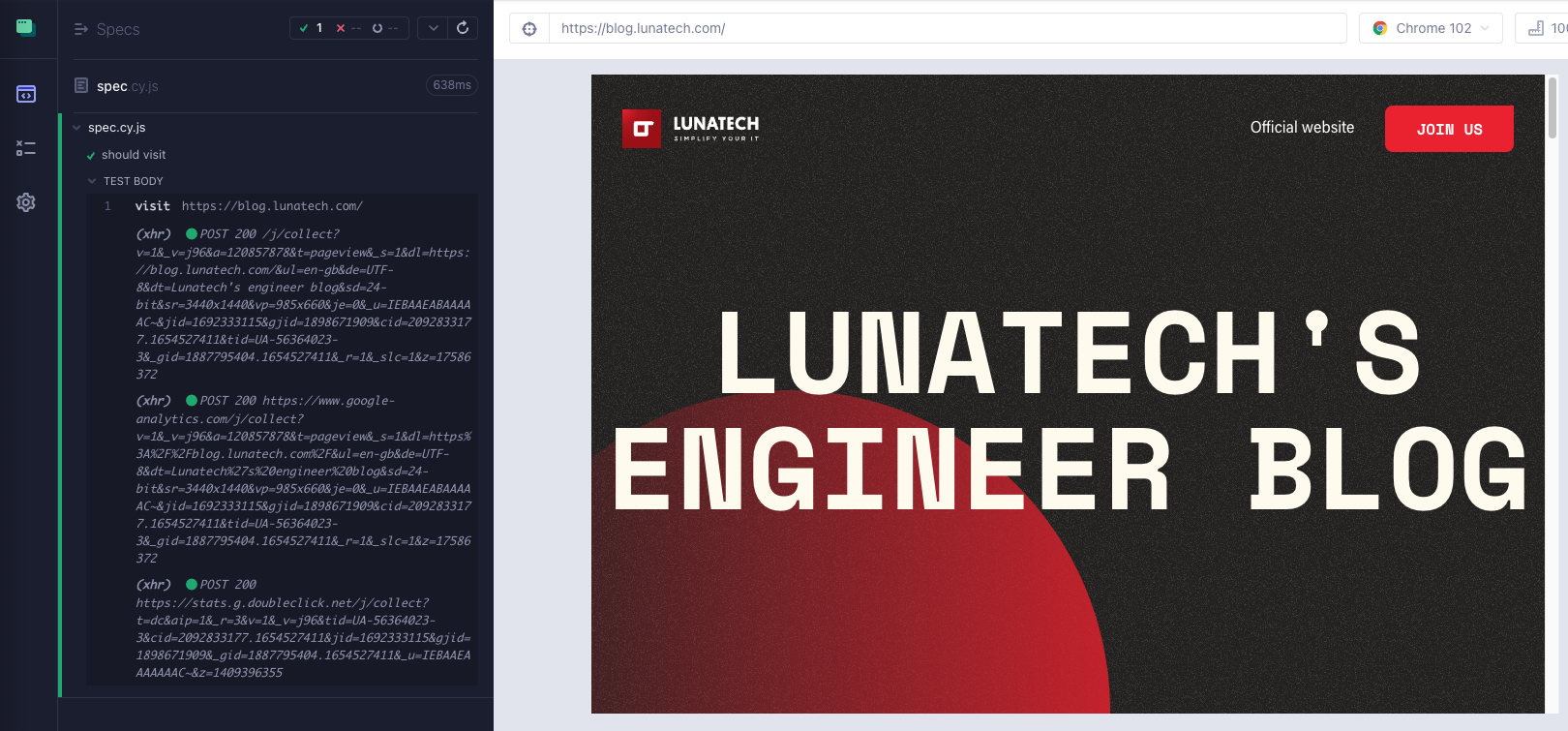This screenshot has width=1568, height=731.
Task: Click the URL bar showing blog.lunatech.com
Action: [948, 28]
